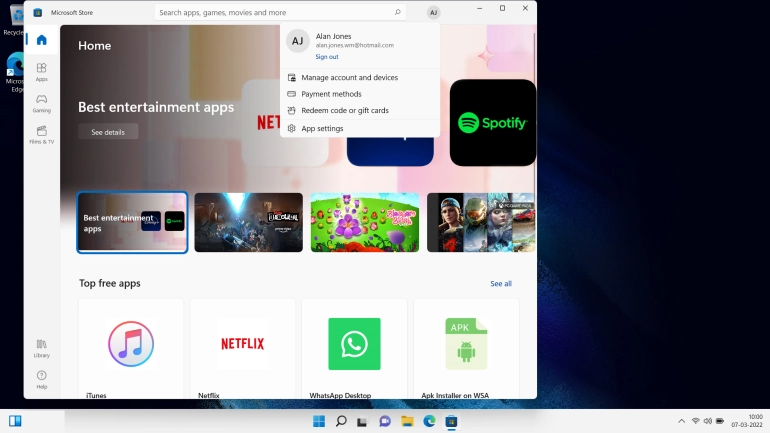Open the Windows Start button

click(x=319, y=421)
